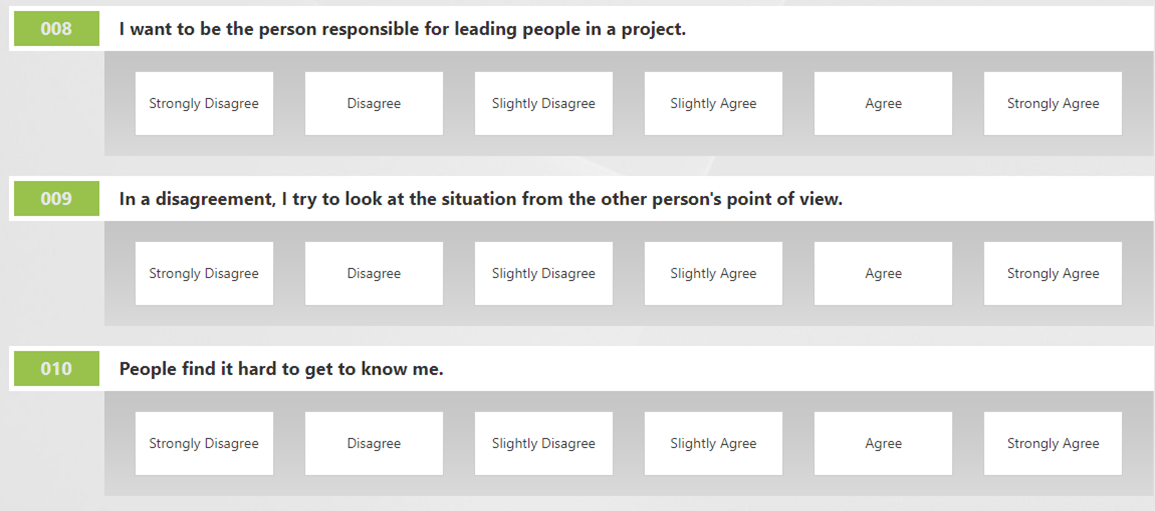Choose Agree for other person's viewpoint question
The image size is (1155, 511).
click(x=883, y=273)
